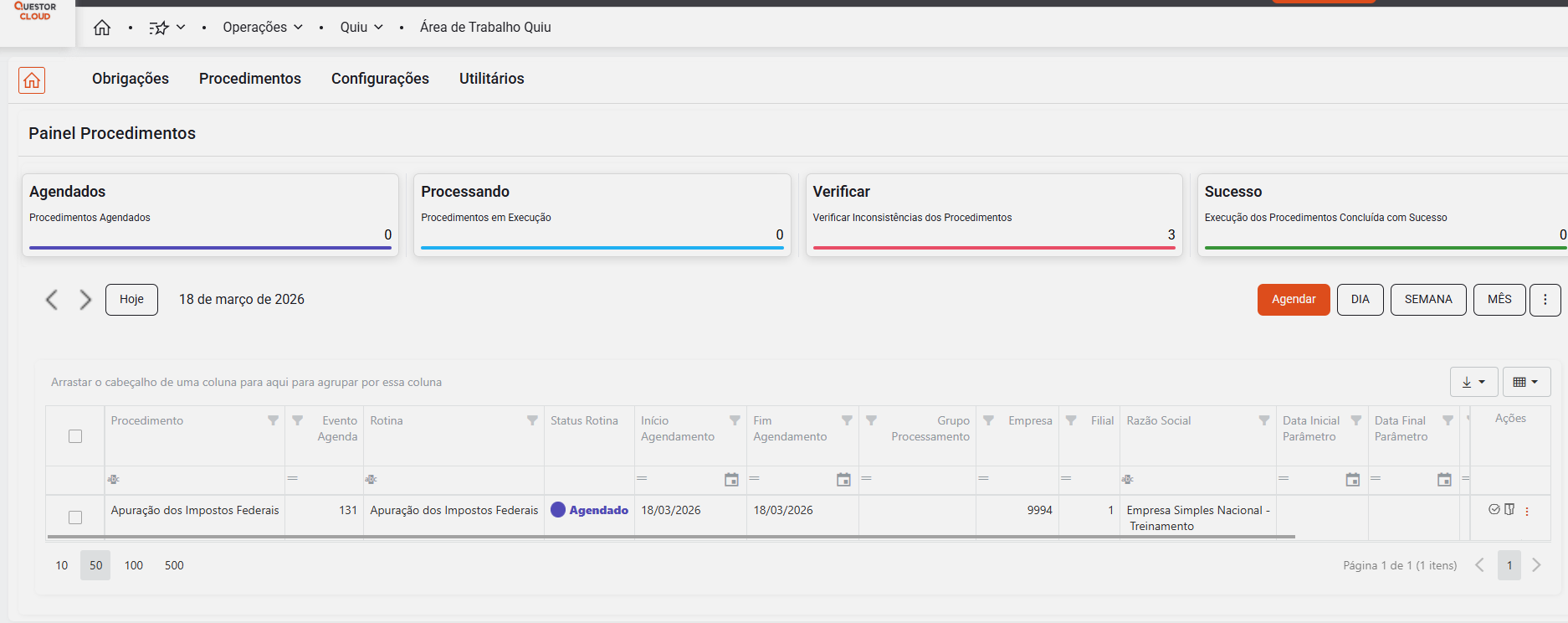Check the Apuração dos Impostos Federais row checkbox

75,517
